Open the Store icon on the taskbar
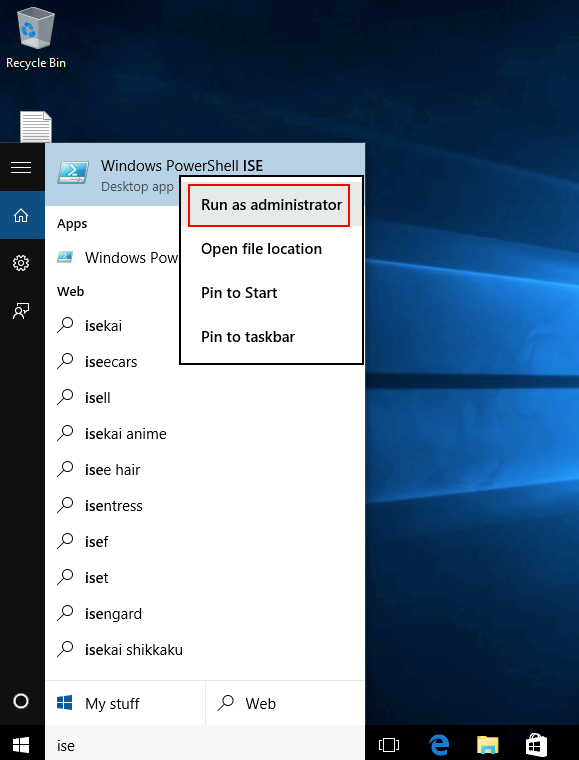The height and width of the screenshot is (760, 579). point(536,744)
